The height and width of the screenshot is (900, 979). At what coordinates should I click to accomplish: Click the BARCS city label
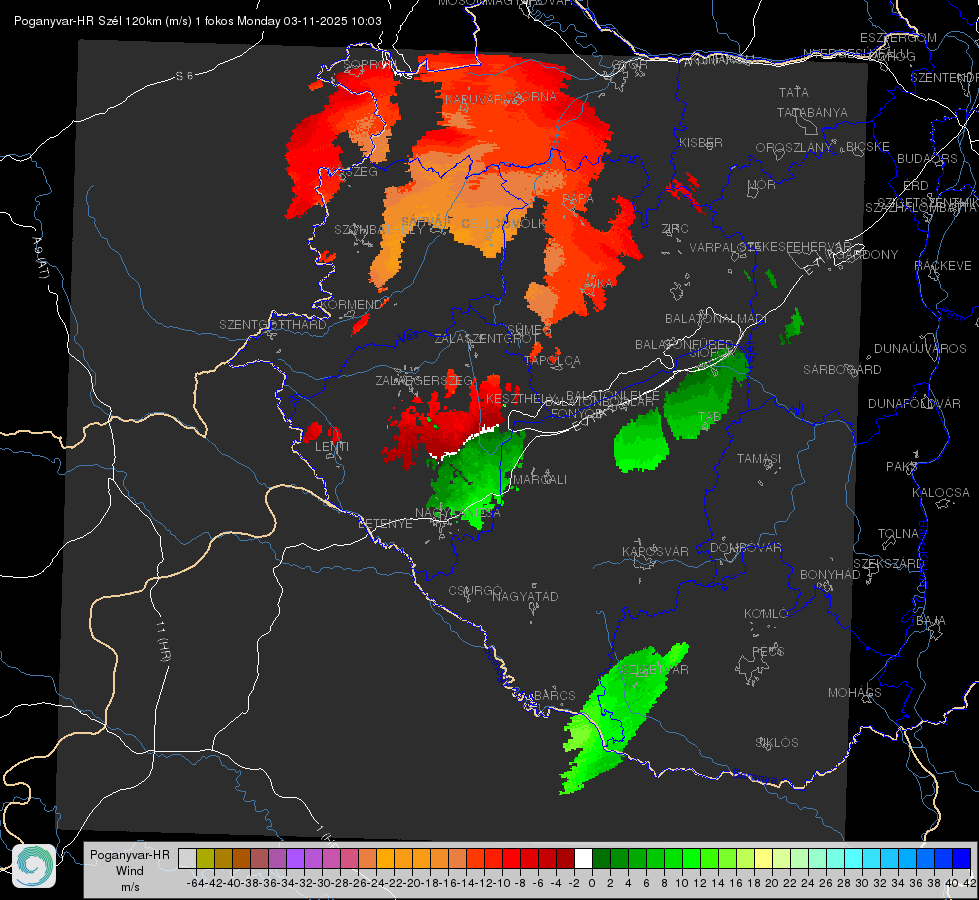pos(554,695)
